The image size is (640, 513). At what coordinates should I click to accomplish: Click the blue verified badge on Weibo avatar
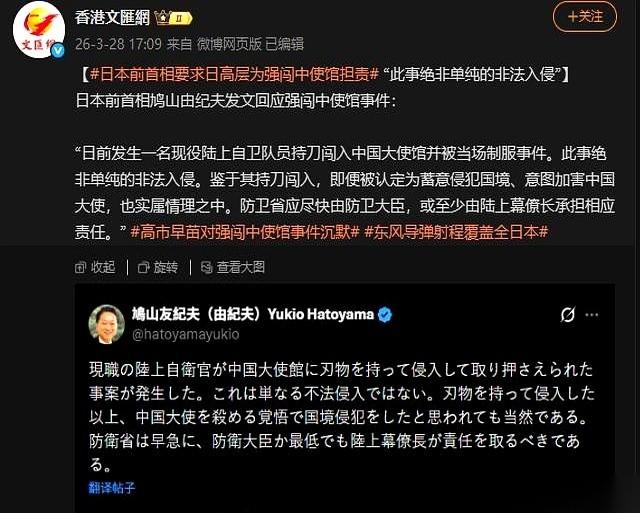click(58, 50)
